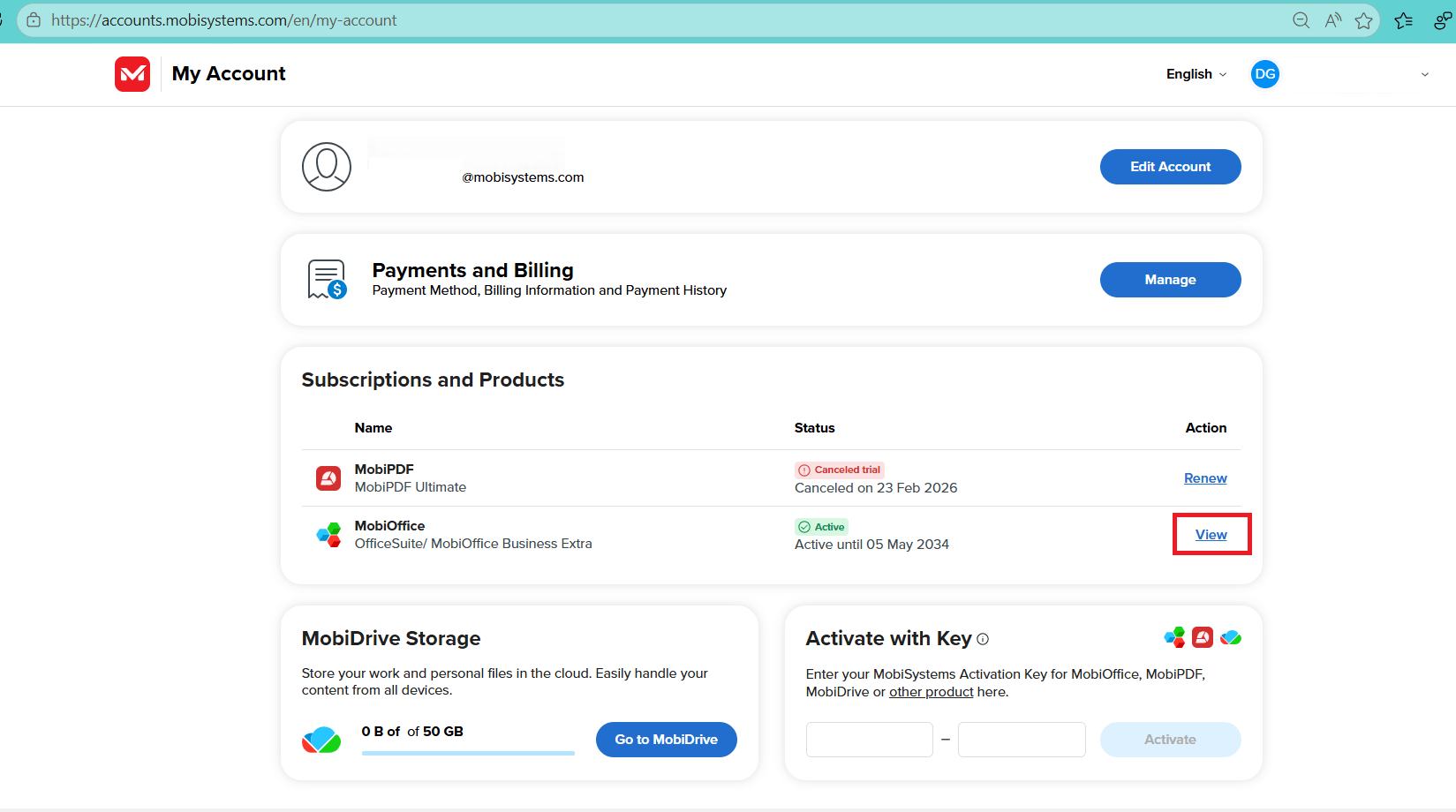Screen dimensions: 1456x812
Task: Click the profile silhouette icon
Action: (x=327, y=167)
